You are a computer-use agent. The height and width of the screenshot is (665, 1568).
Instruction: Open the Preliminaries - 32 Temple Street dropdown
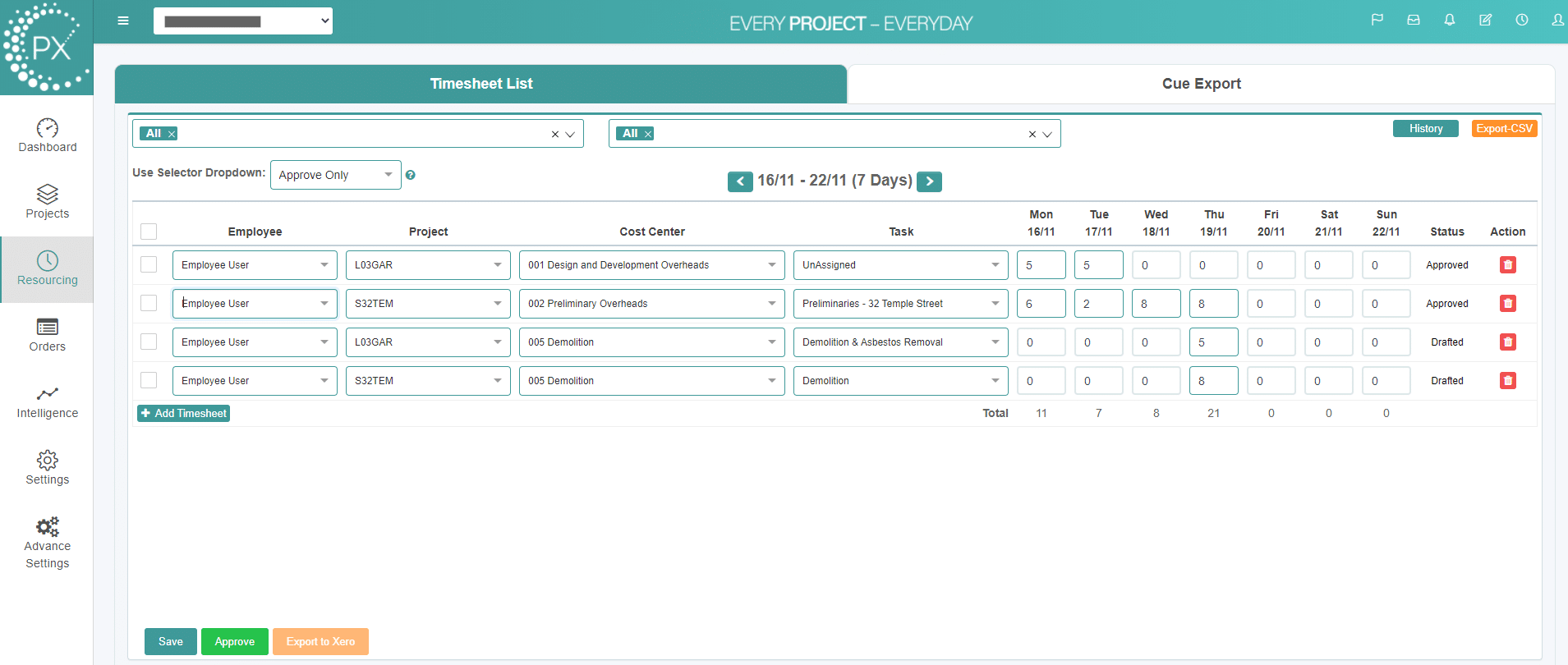click(900, 304)
